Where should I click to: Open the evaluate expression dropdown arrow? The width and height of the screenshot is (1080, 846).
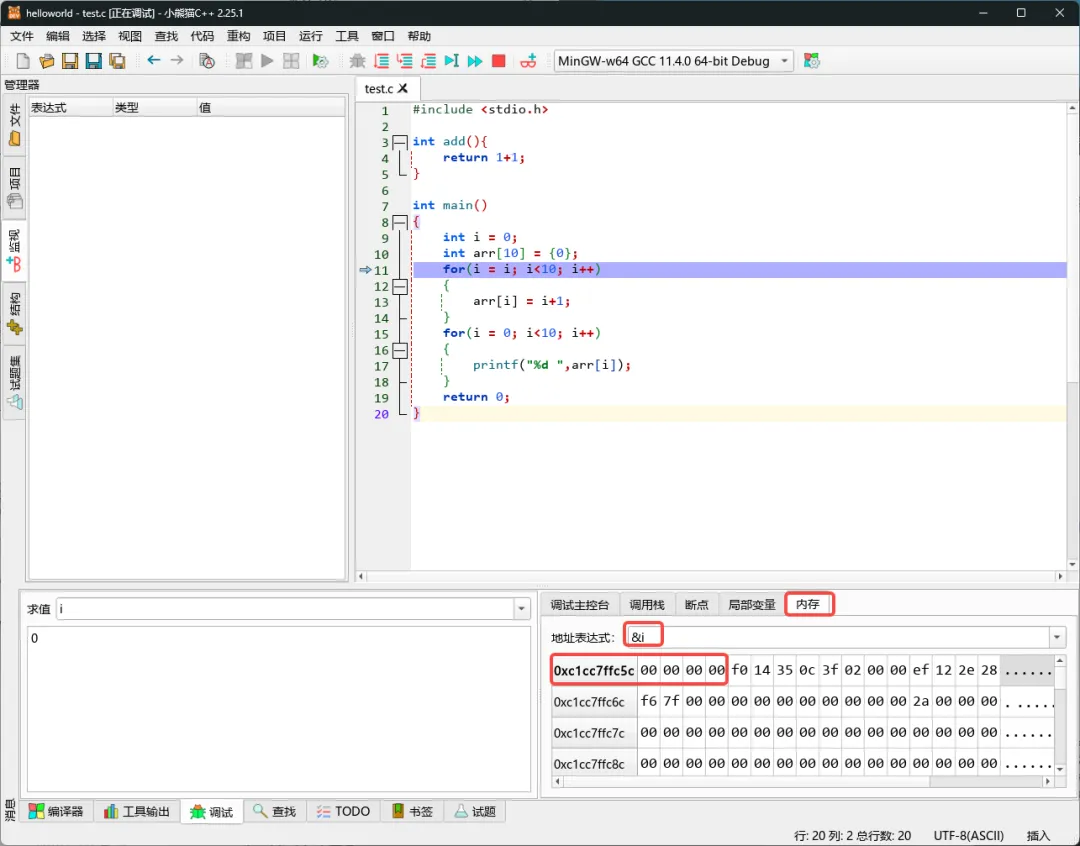click(521, 609)
